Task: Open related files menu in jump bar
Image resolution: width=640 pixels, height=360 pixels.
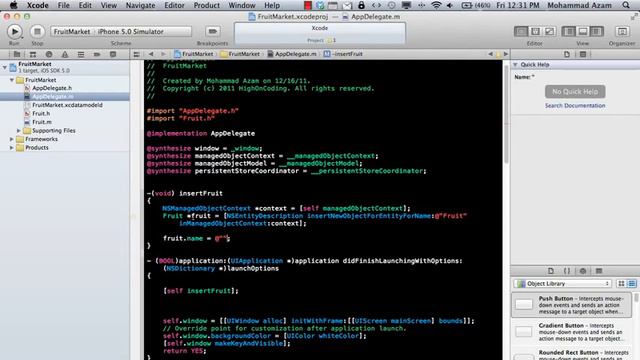Action: (x=136, y=54)
